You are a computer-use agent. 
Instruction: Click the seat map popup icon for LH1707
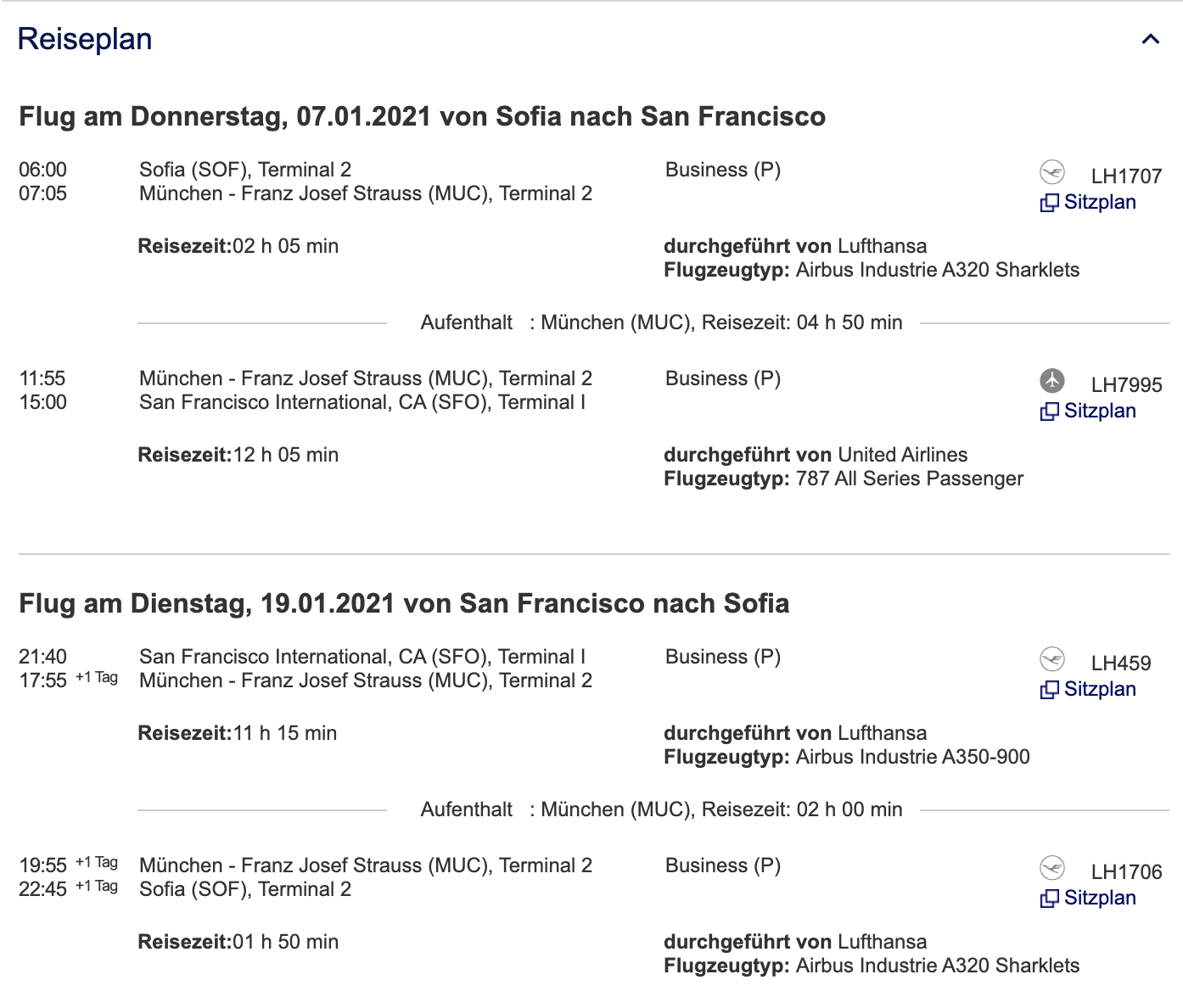(x=1050, y=203)
